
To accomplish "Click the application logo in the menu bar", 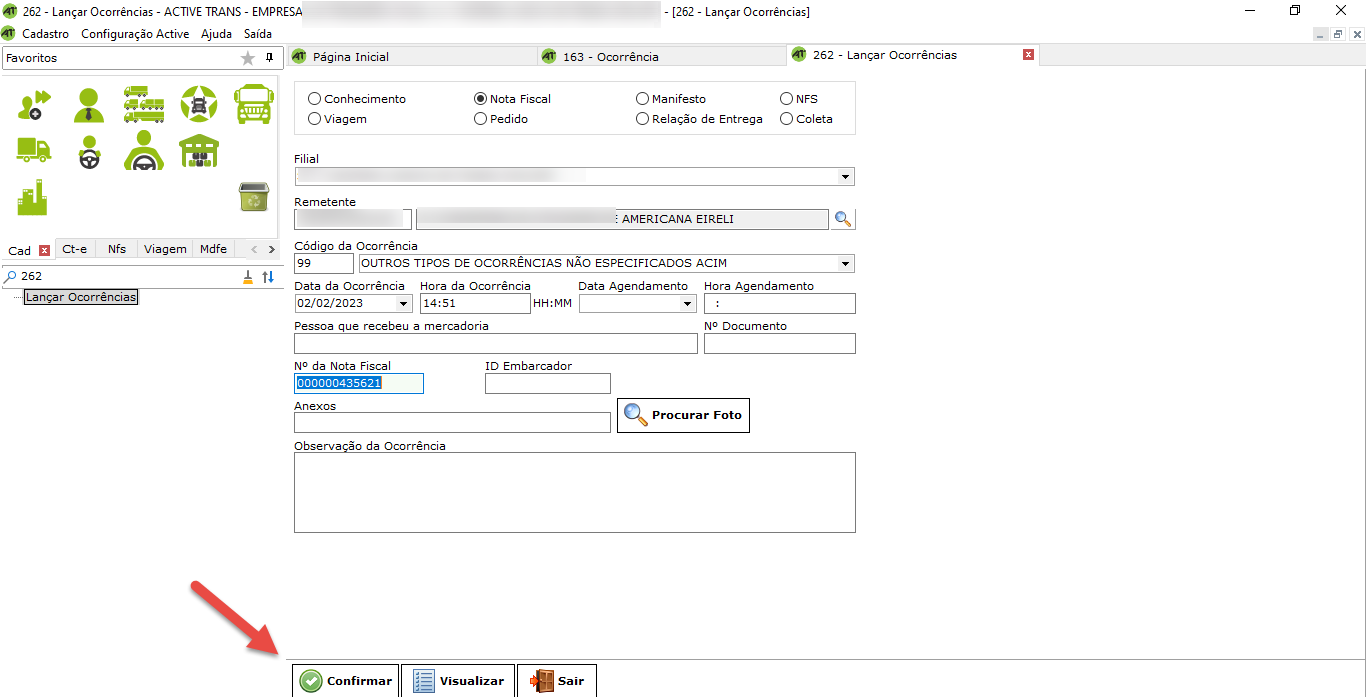I will [9, 33].
